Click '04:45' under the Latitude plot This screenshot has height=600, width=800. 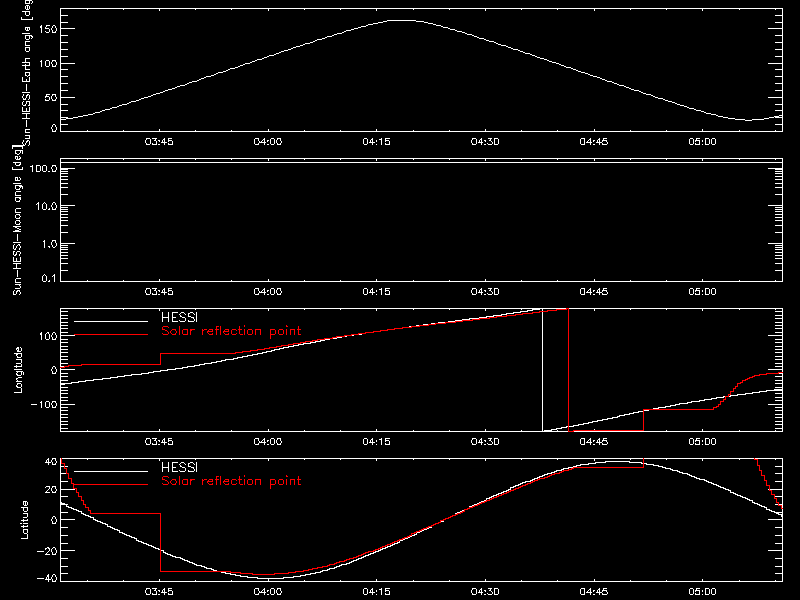(594, 592)
